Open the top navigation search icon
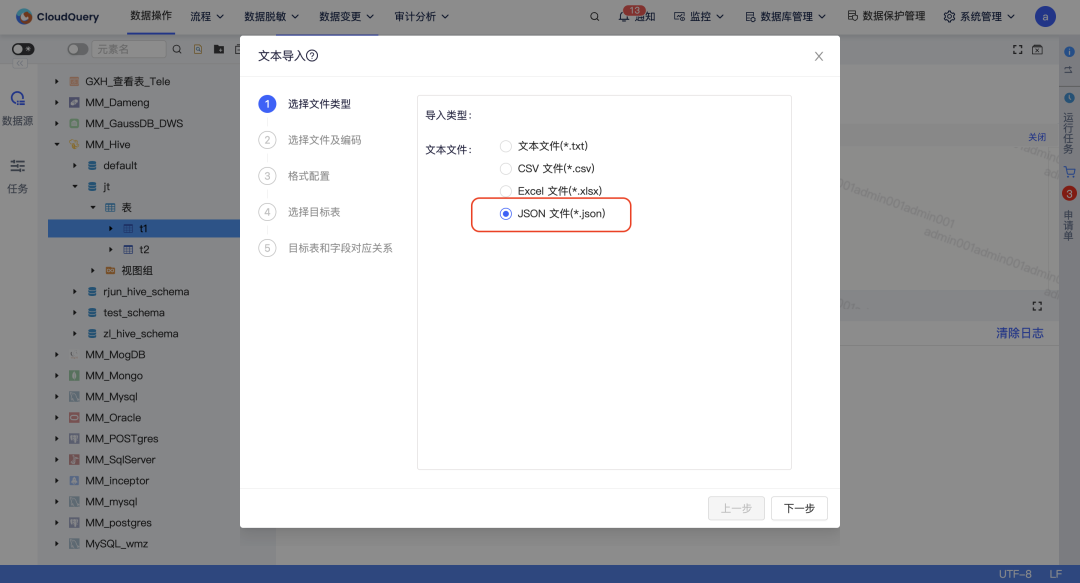 (x=594, y=17)
